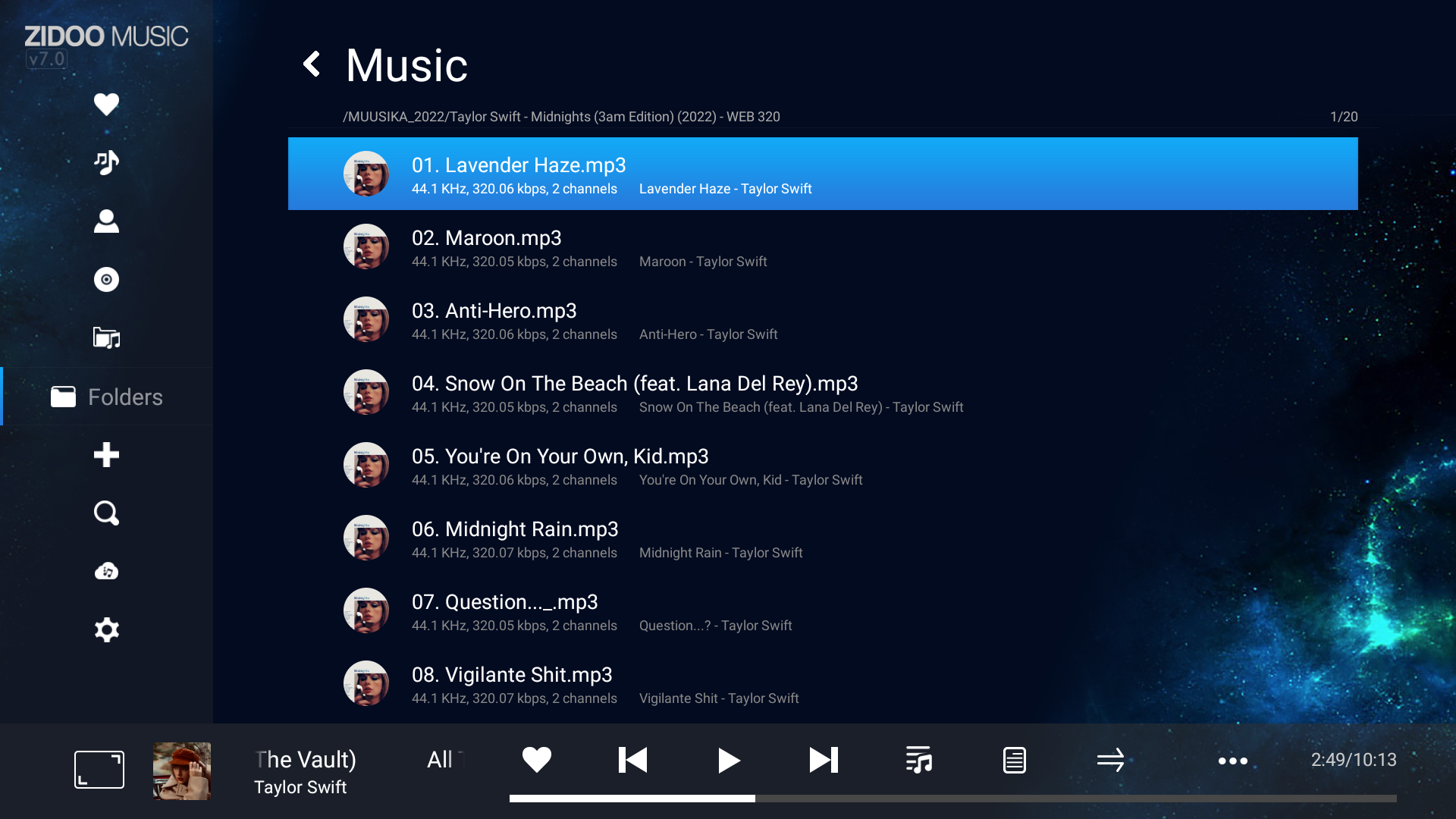Screen dimensions: 1456x819
Task: Click album art of Midnight Rain row
Action: (x=366, y=538)
